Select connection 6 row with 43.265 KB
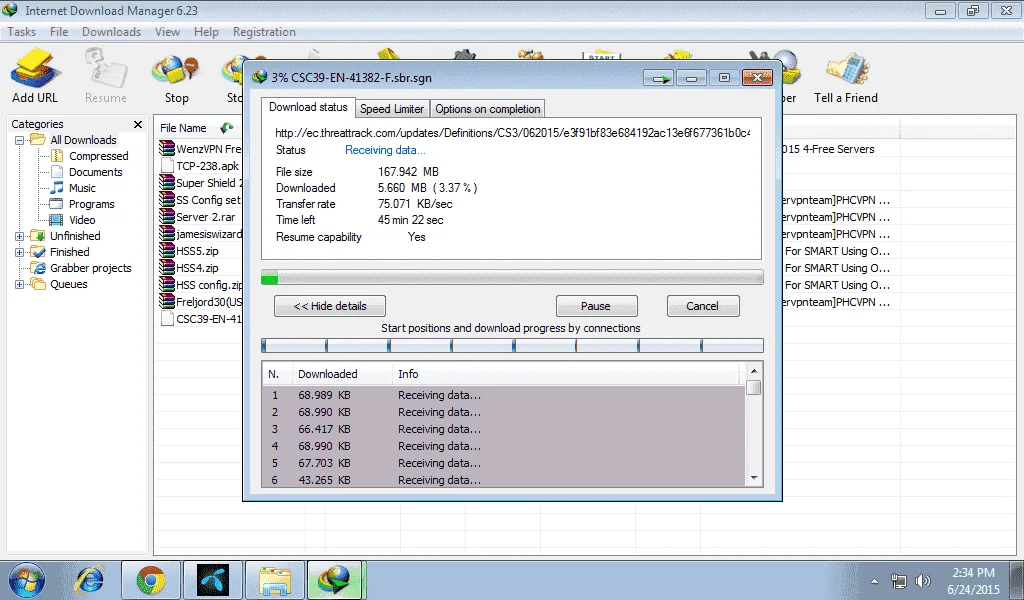The width and height of the screenshot is (1024, 600). click(x=504, y=480)
